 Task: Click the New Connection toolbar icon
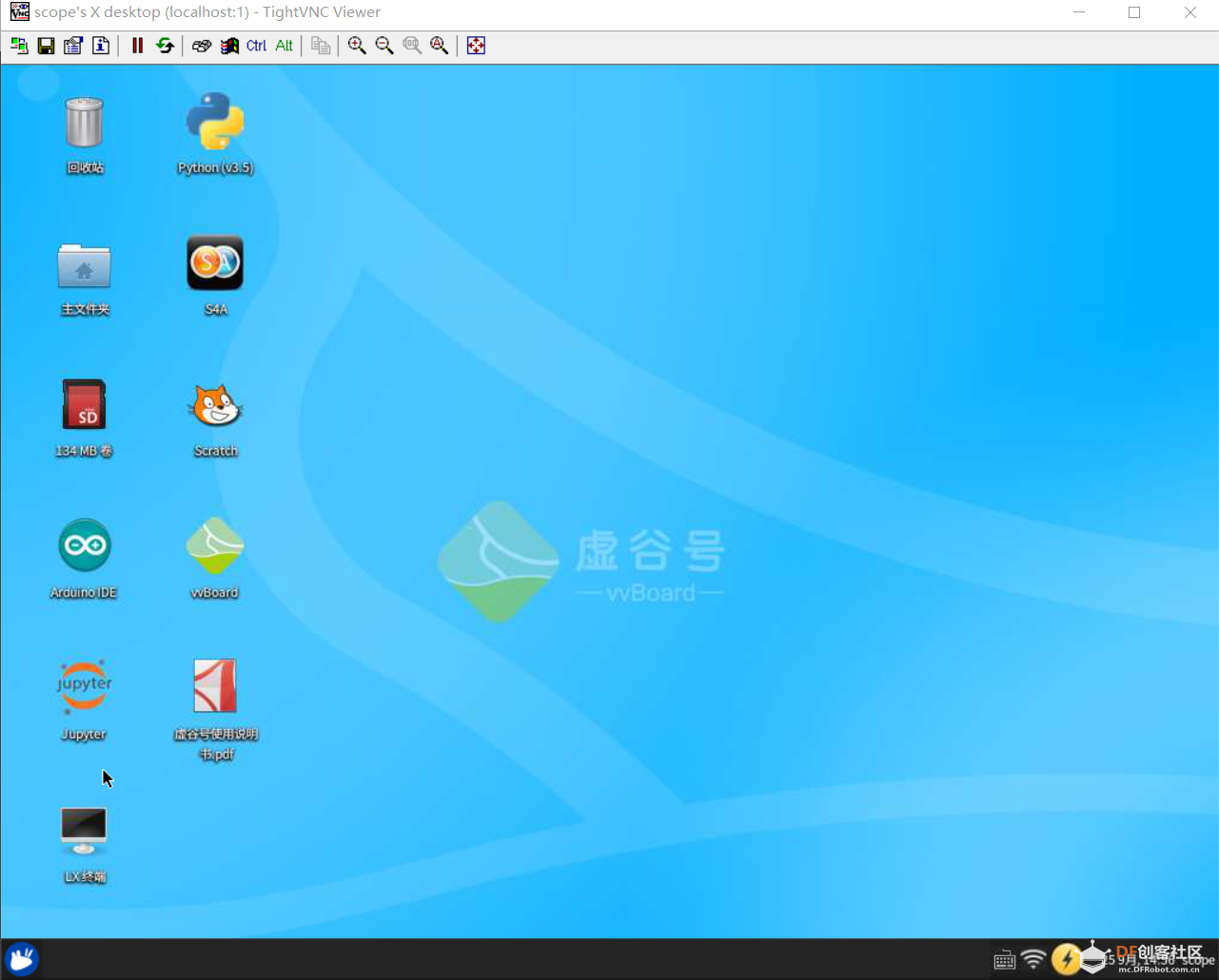click(19, 46)
